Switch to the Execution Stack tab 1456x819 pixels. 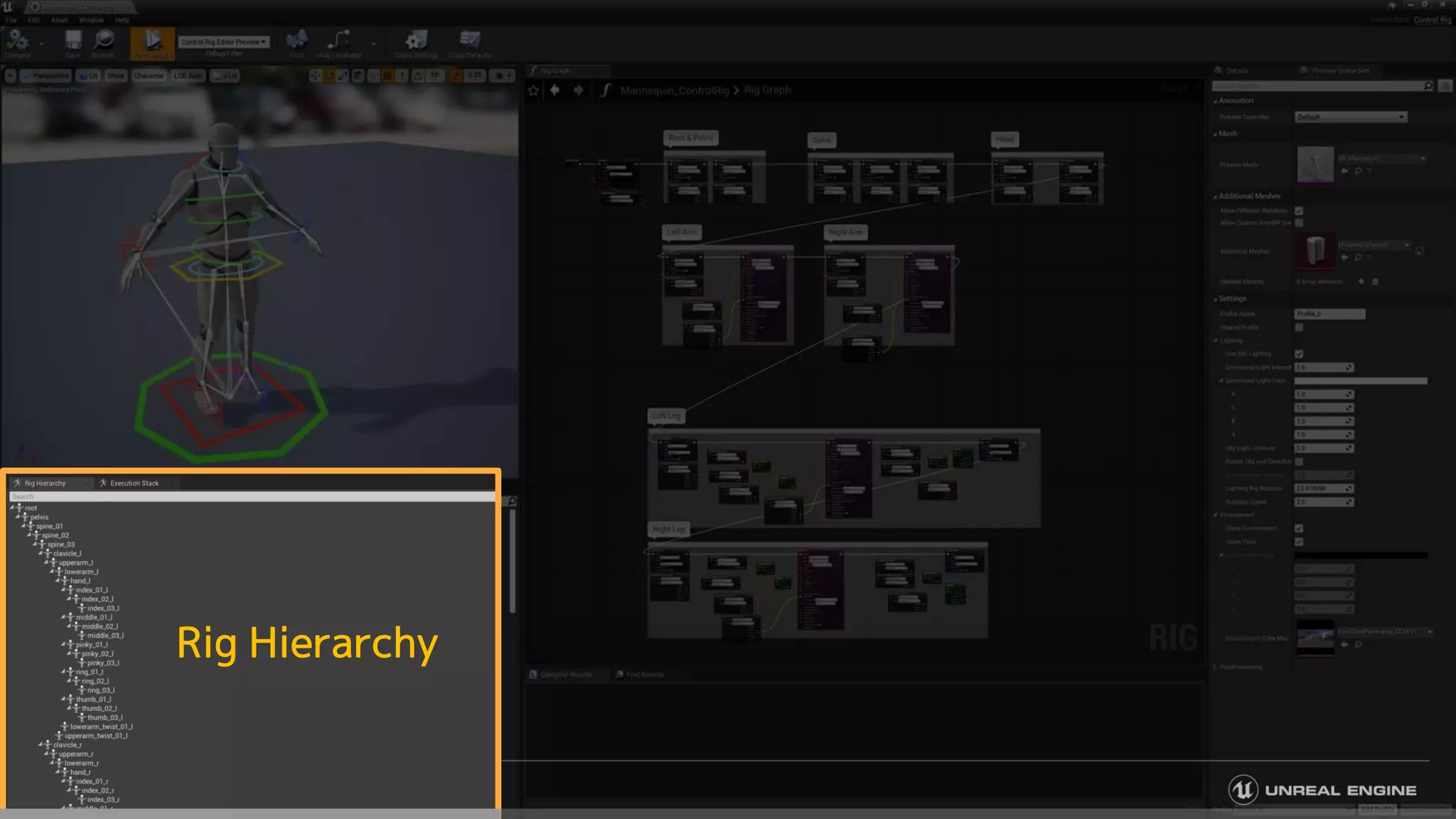[x=134, y=483]
